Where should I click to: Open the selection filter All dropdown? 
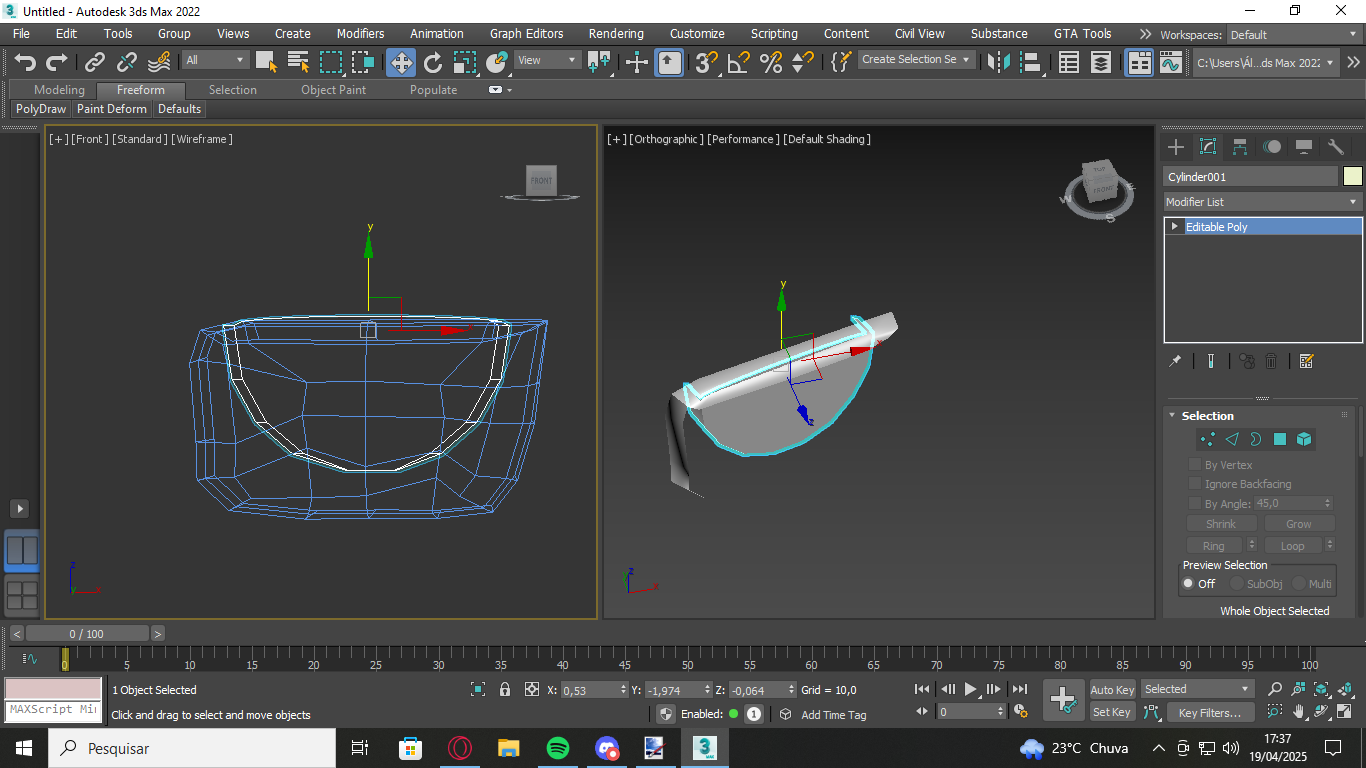pyautogui.click(x=215, y=60)
